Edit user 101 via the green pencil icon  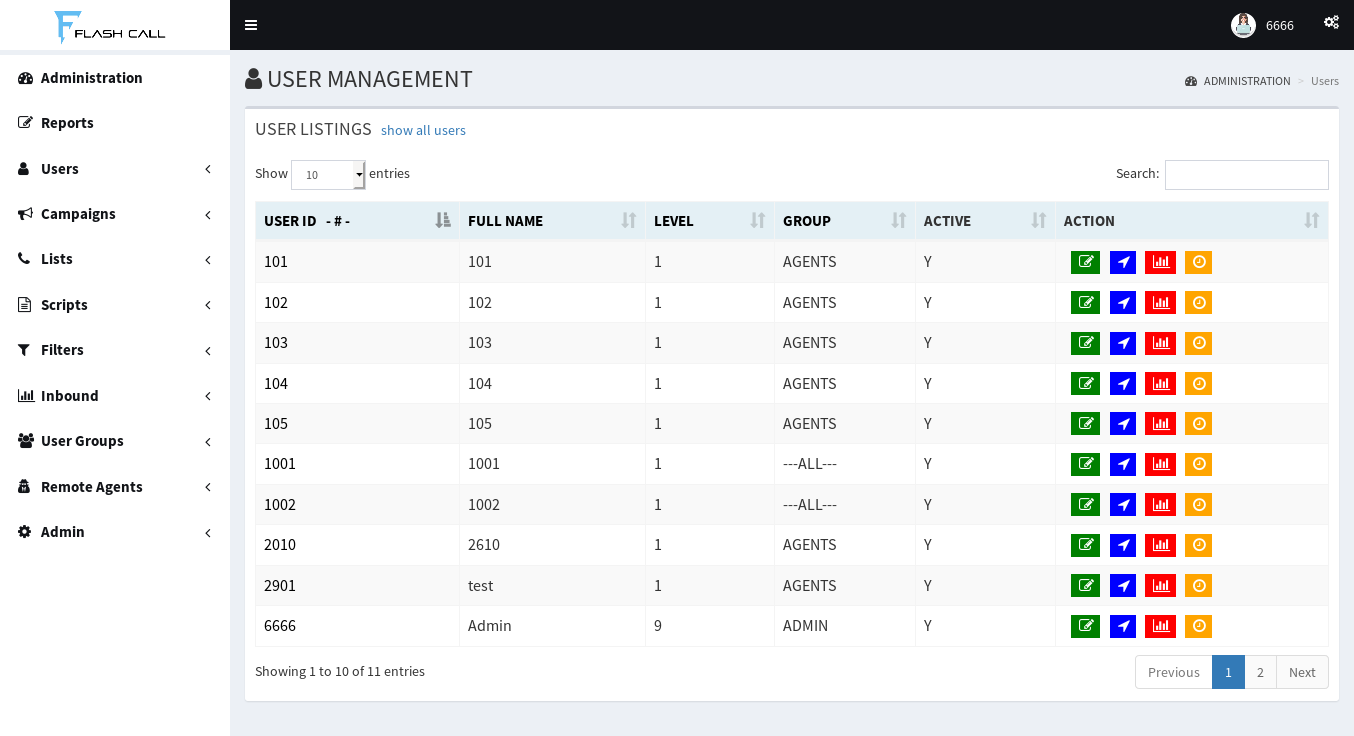pyautogui.click(x=1085, y=261)
